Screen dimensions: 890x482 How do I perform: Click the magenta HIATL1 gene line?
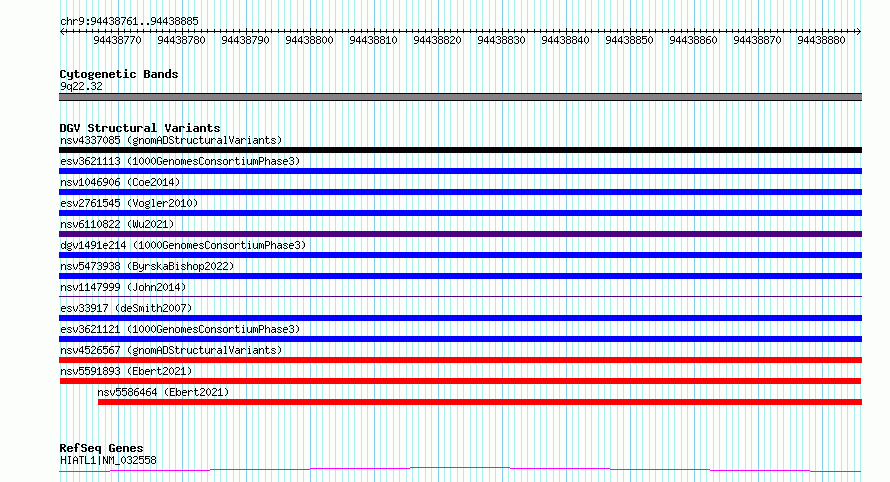pyautogui.click(x=460, y=470)
